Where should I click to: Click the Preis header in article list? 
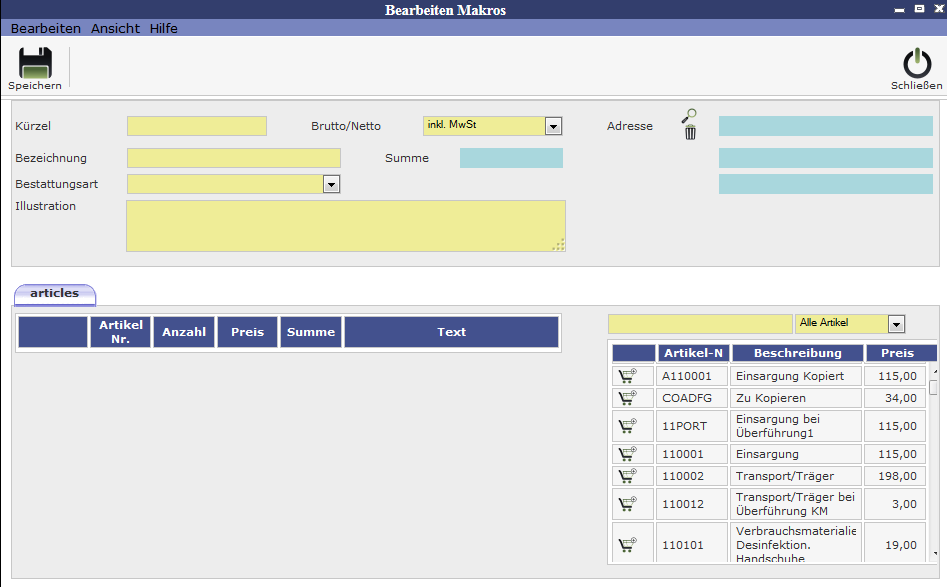click(897, 353)
